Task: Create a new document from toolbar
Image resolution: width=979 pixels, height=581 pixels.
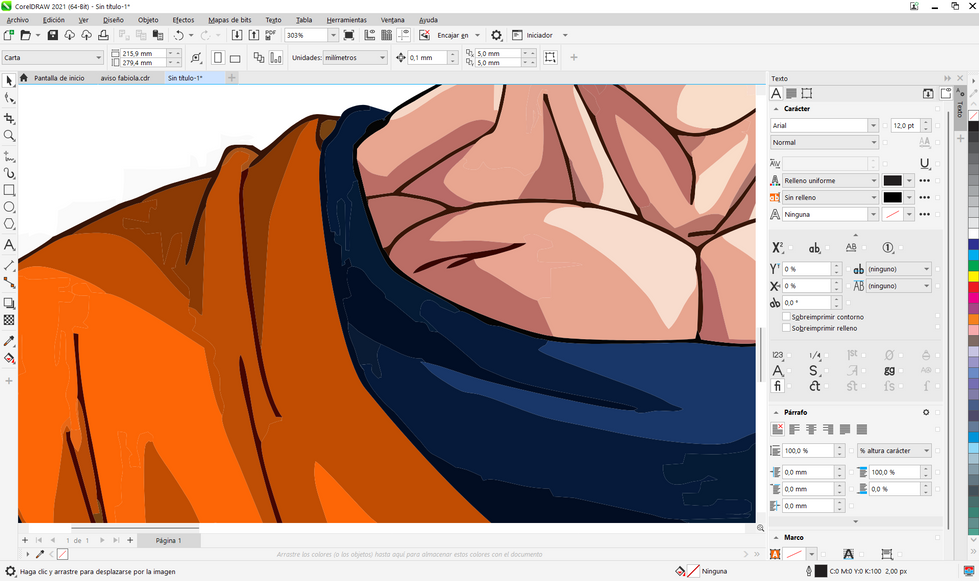Action: click(x=9, y=36)
